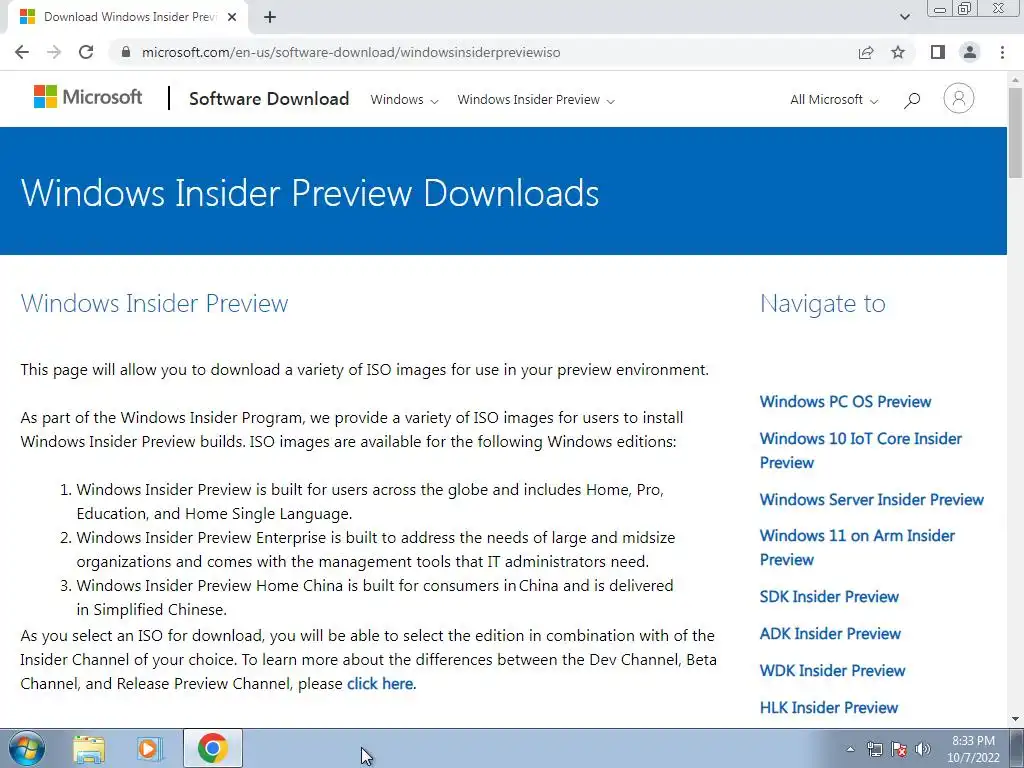Click the page vertical scrollbar thumb

click(1016, 132)
